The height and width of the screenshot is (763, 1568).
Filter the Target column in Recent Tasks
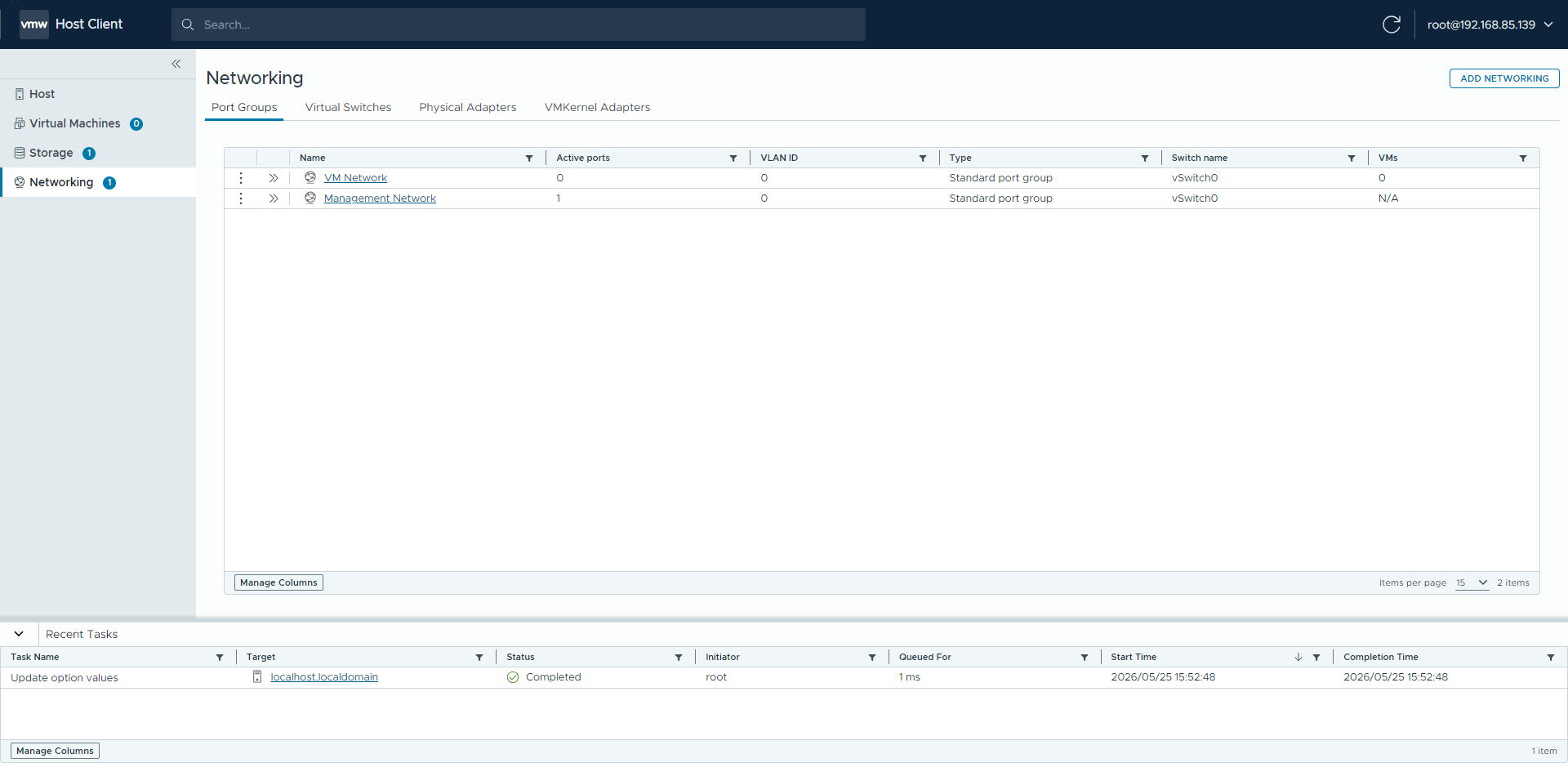pos(479,658)
